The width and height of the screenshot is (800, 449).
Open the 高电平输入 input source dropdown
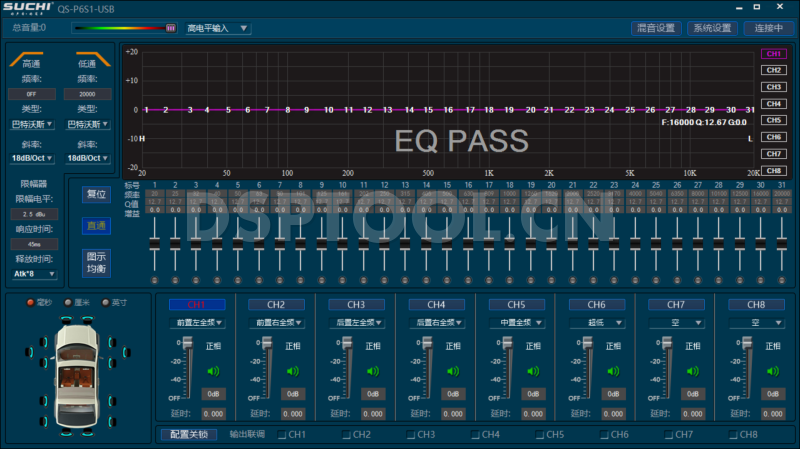(x=217, y=28)
